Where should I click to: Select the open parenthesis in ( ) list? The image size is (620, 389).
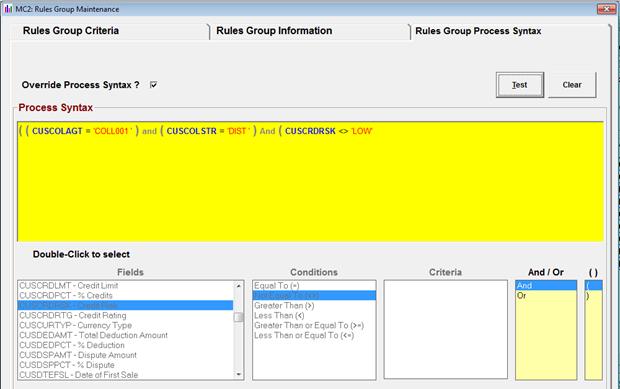(593, 285)
